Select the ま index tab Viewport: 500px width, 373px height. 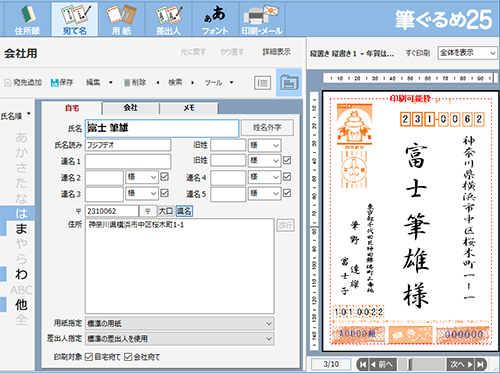(21, 229)
